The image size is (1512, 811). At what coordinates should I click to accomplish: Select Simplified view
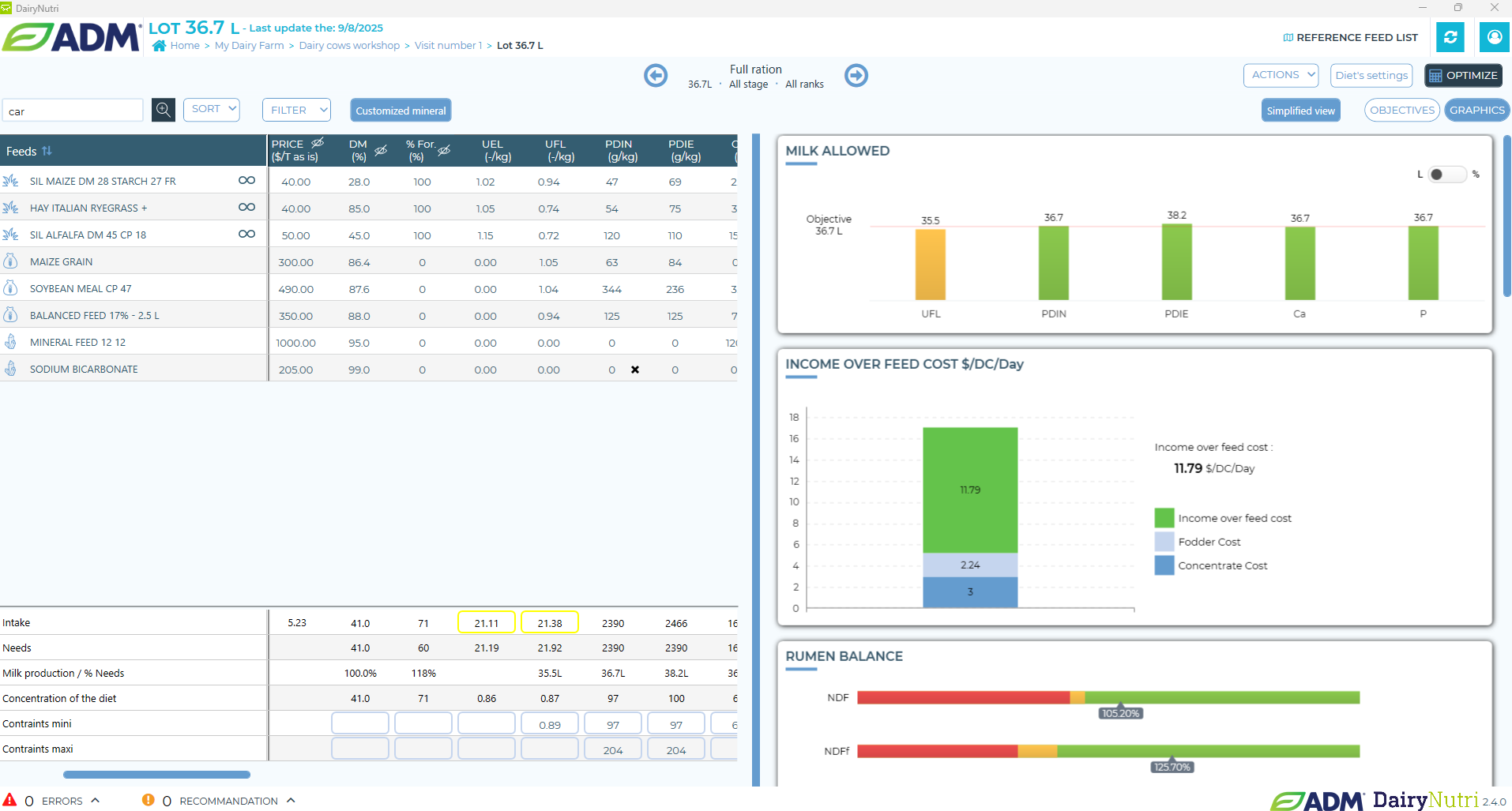(x=1299, y=110)
